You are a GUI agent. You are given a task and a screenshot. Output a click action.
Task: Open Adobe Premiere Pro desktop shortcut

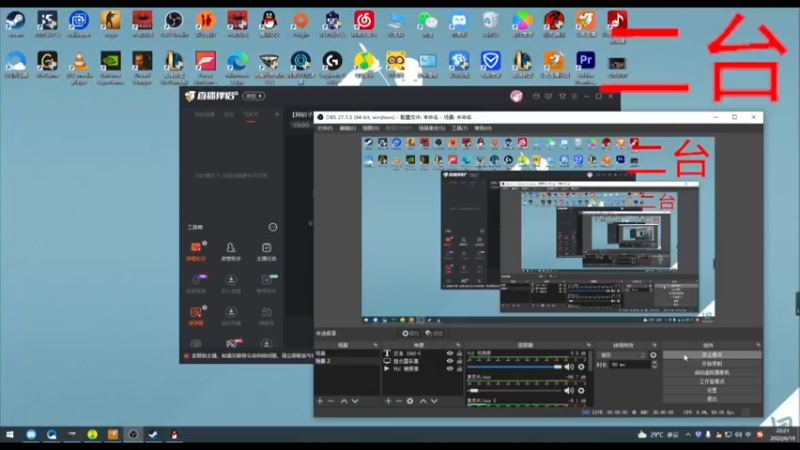(586, 67)
